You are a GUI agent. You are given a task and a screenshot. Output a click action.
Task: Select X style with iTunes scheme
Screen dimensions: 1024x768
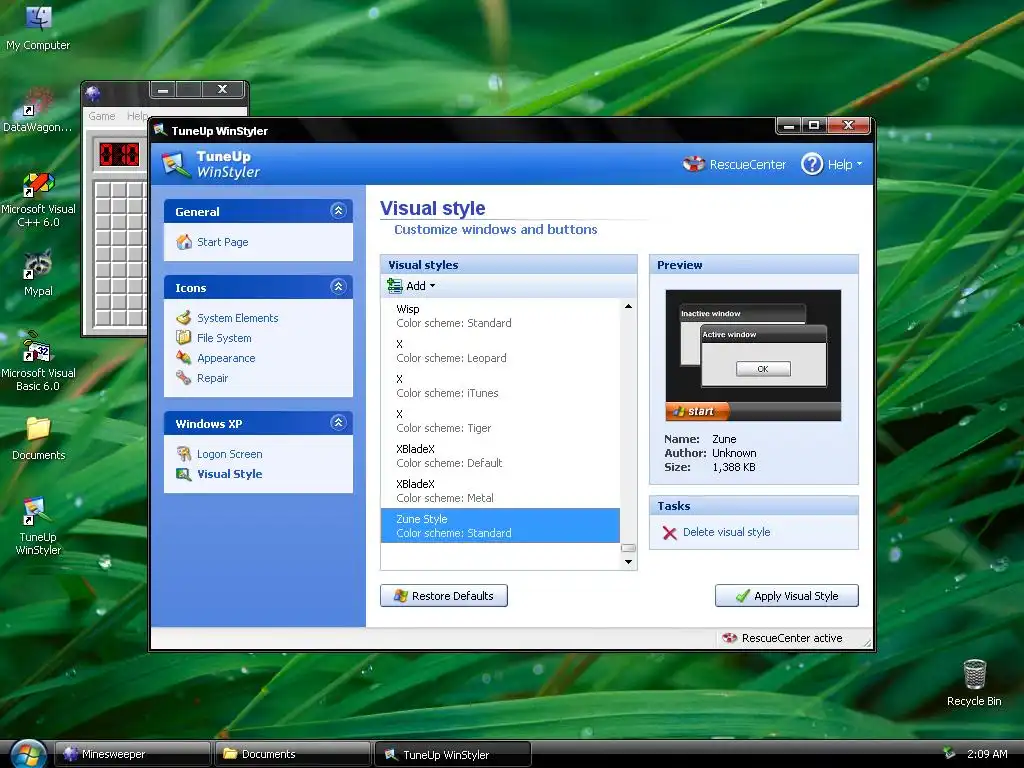(x=500, y=386)
